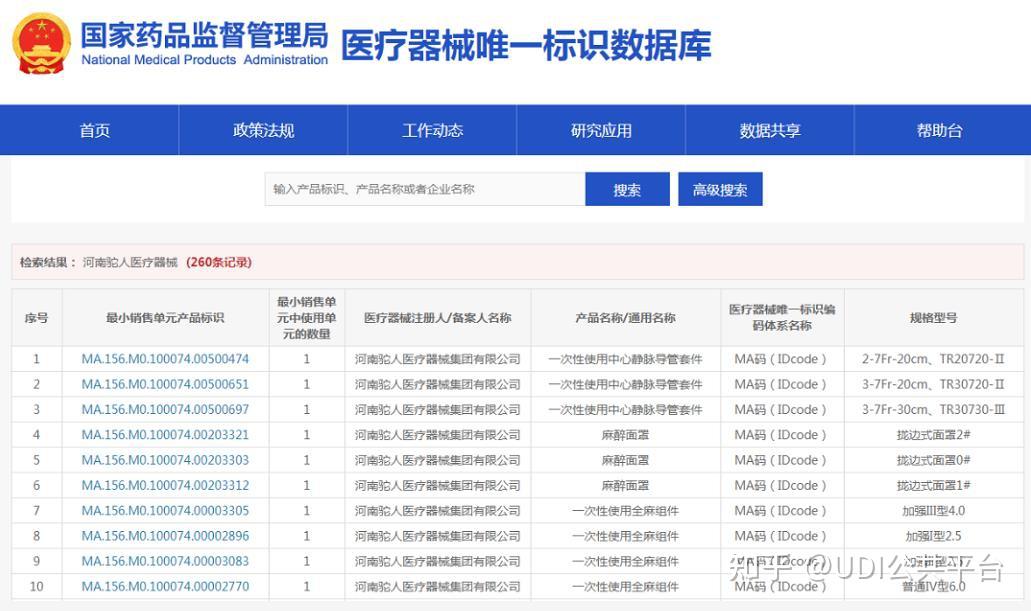Open product link MA.156.M0.100074.00500651
Image resolution: width=1031 pixels, height=611 pixels.
tap(165, 384)
